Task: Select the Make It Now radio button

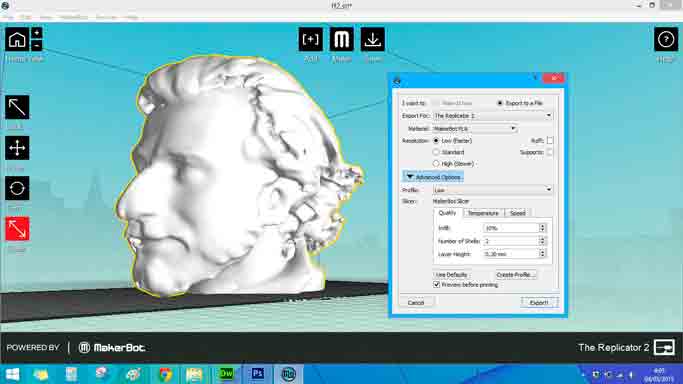Action: click(x=436, y=103)
